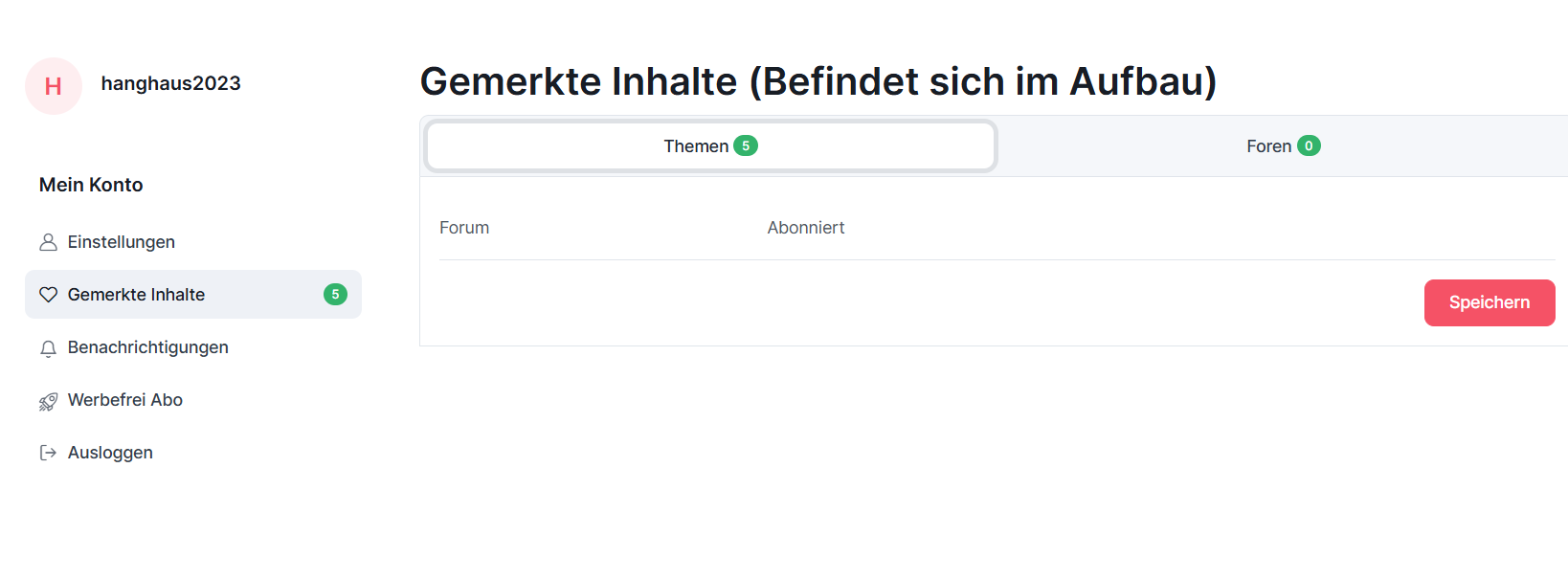The image size is (1568, 579).
Task: Open the Werbefrei Abo text link
Action: pos(125,400)
